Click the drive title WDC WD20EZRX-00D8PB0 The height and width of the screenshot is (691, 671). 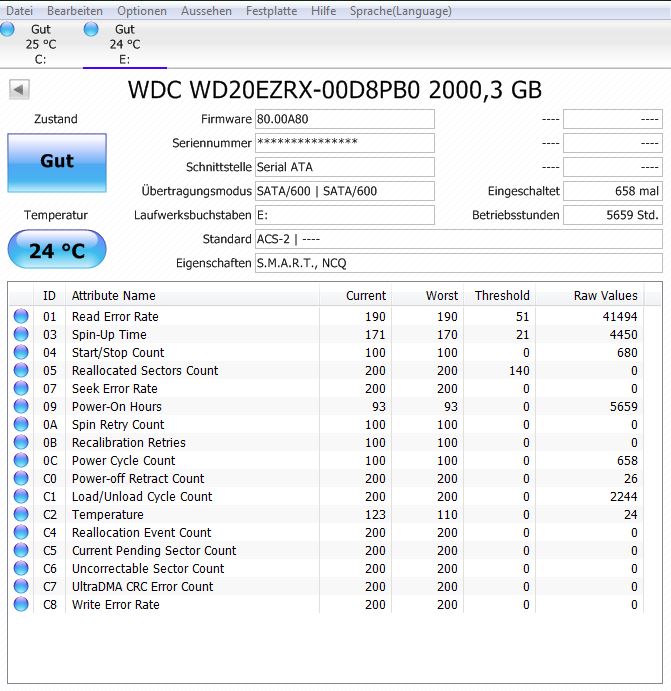click(274, 90)
